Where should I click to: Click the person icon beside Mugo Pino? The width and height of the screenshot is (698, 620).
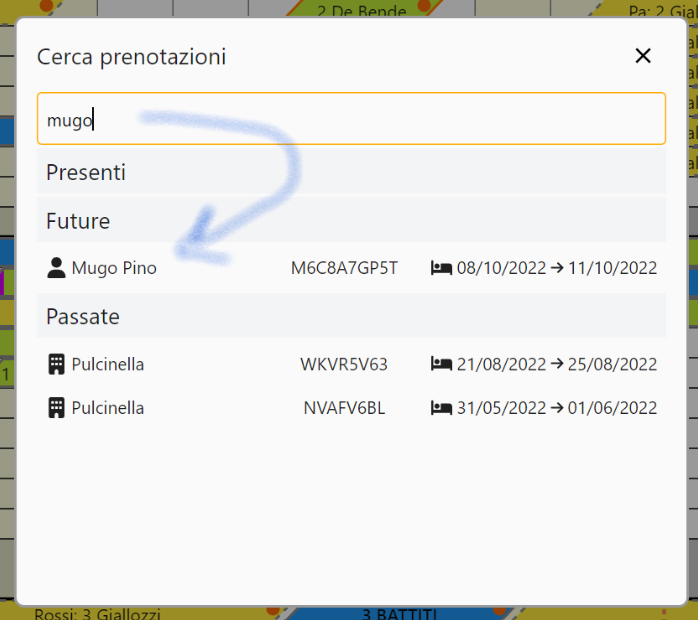coord(56,268)
